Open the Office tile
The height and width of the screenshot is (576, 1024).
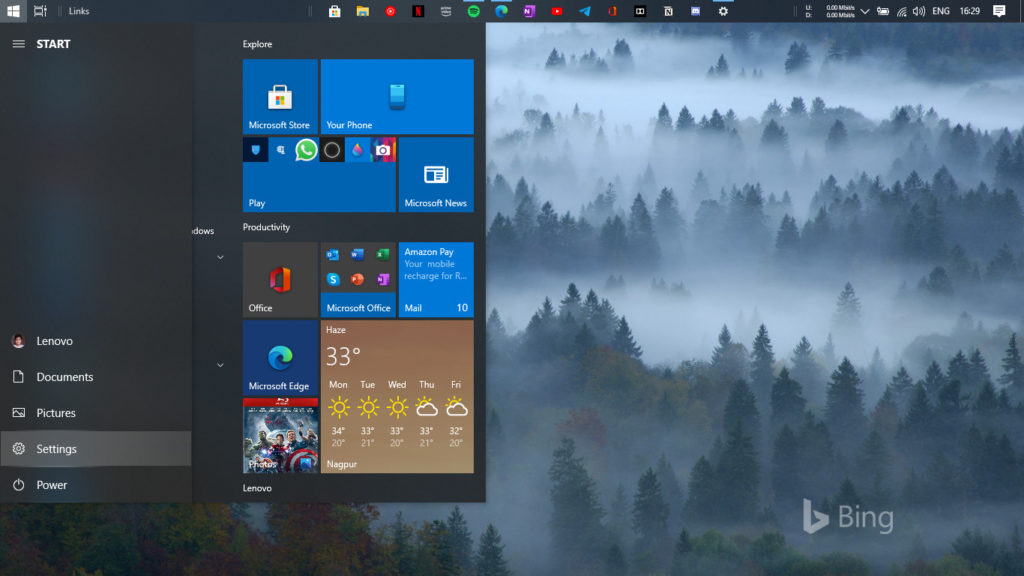(280, 280)
